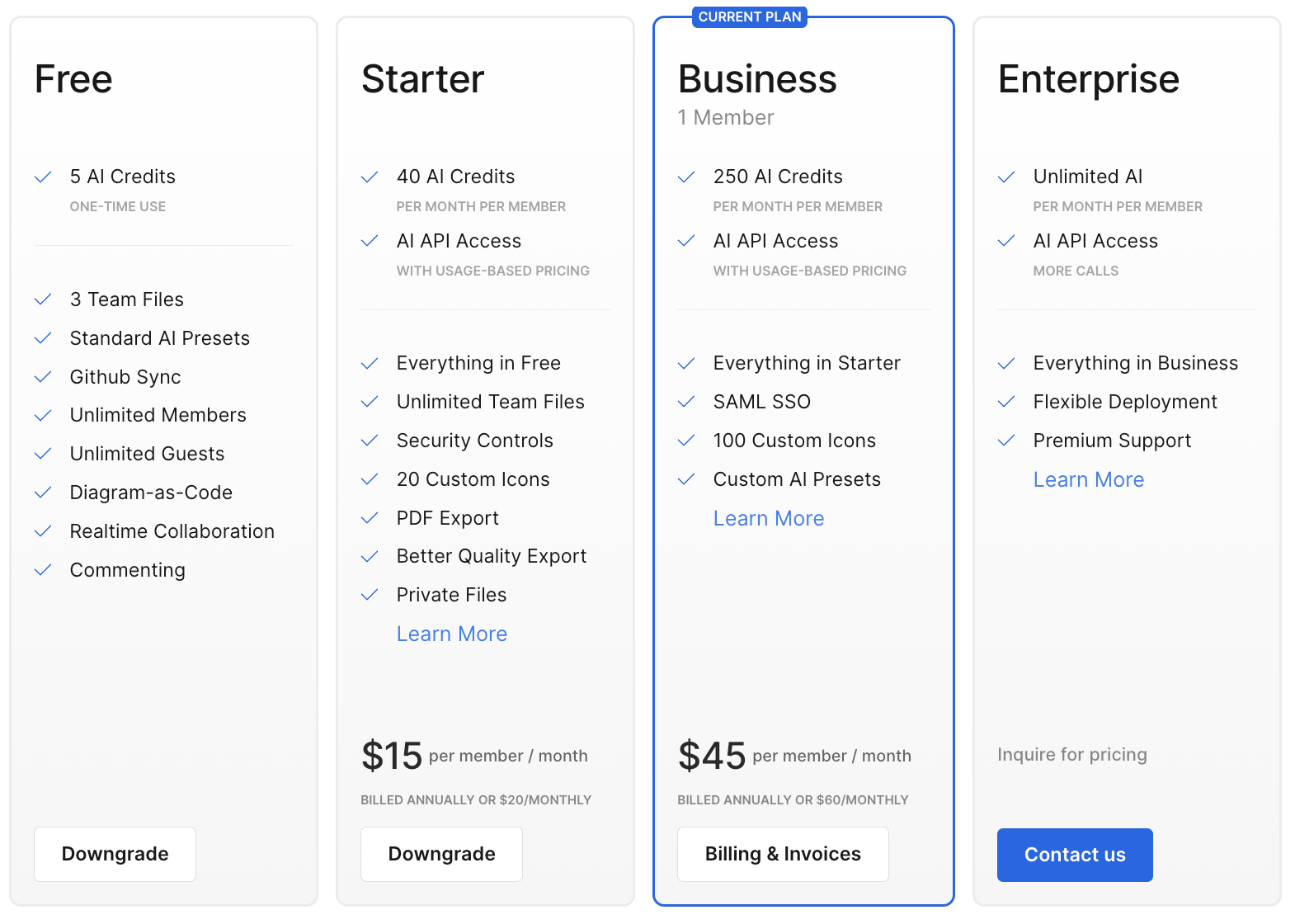Click the checkmark next to PDF Export

(370, 518)
